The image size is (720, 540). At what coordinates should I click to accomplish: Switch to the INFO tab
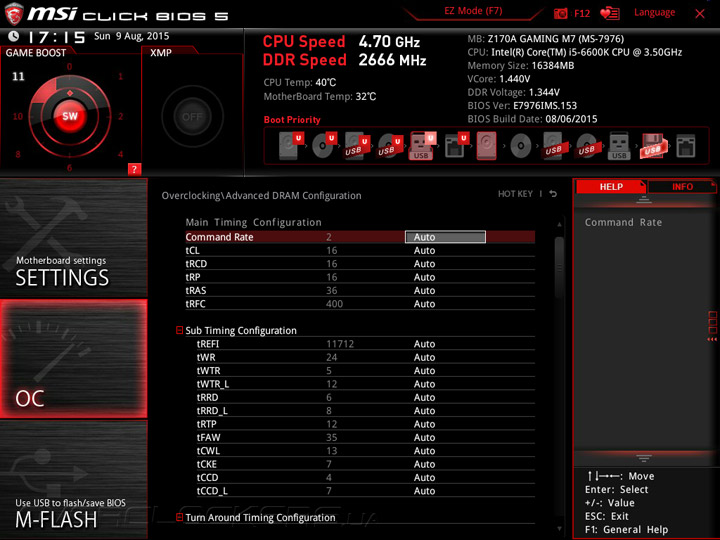pyautogui.click(x=682, y=186)
